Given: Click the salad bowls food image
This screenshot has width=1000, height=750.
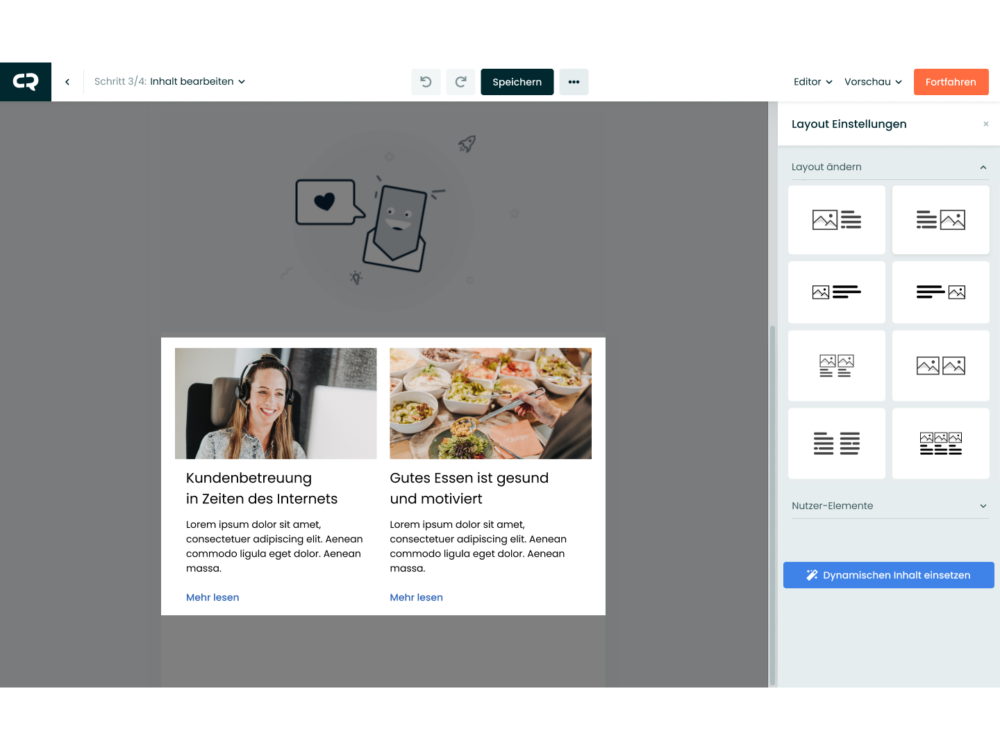Looking at the screenshot, I should (x=490, y=403).
